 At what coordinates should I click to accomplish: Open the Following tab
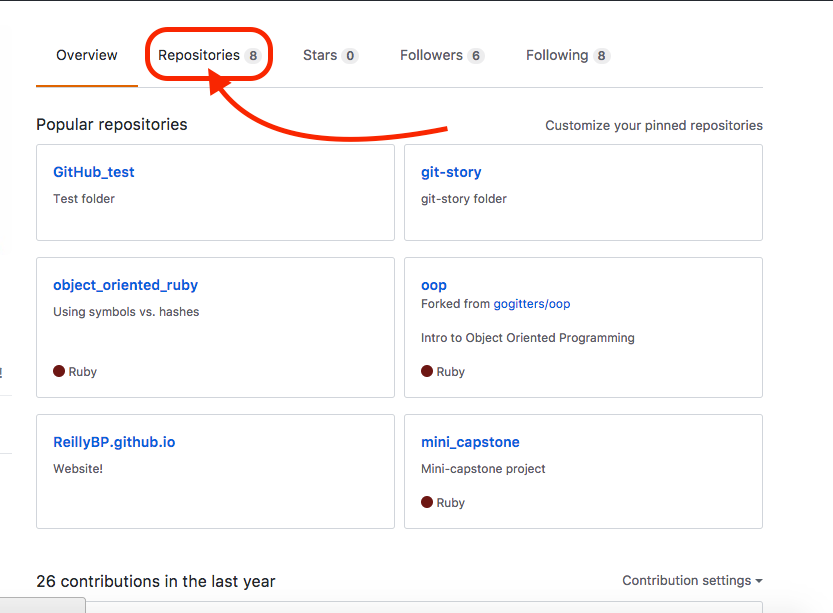[x=556, y=55]
